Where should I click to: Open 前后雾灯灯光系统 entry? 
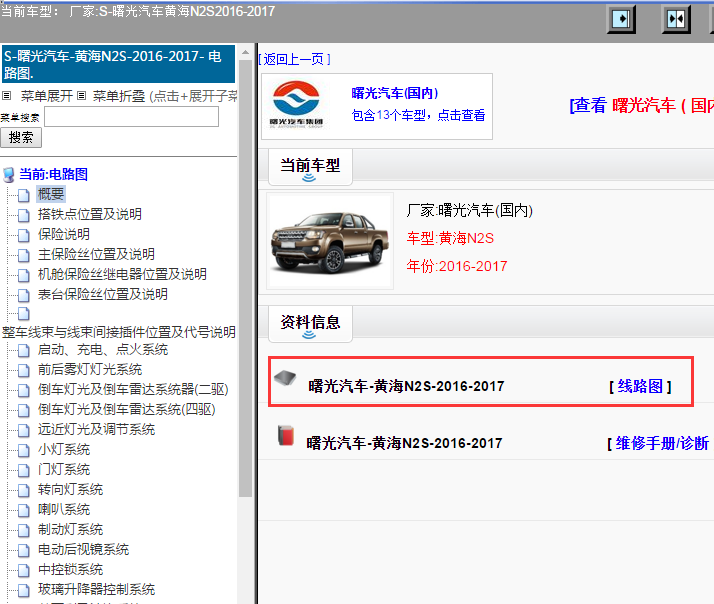pos(90,369)
